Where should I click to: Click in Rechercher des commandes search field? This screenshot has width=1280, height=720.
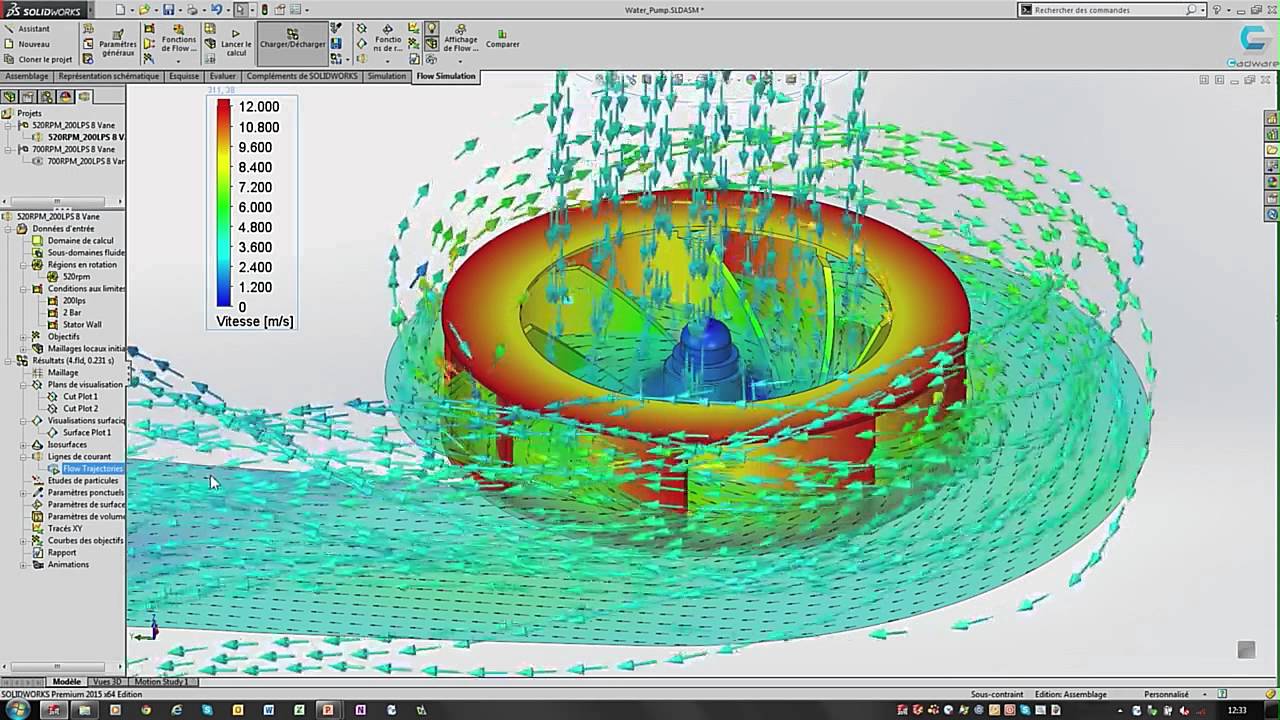coord(1108,10)
